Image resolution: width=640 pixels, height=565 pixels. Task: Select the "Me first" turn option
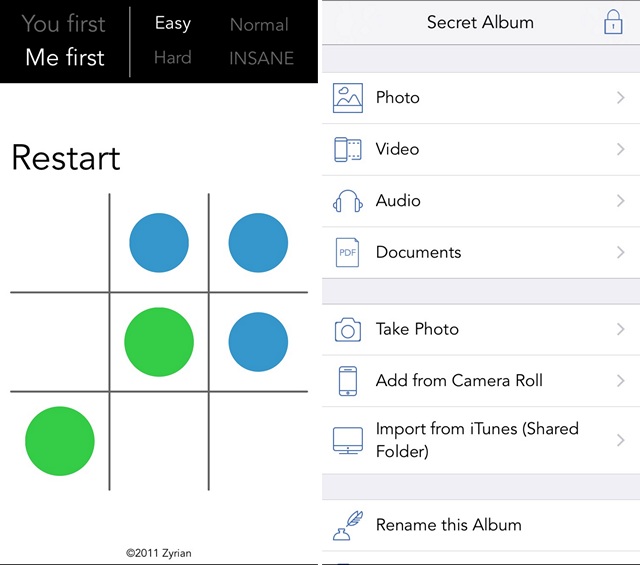pos(64,57)
